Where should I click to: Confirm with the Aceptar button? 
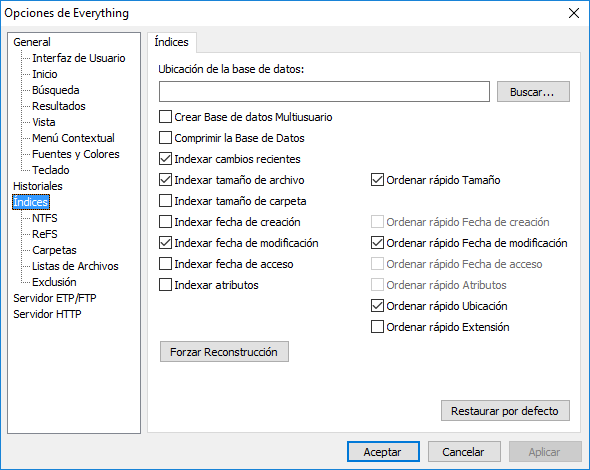coord(383,452)
